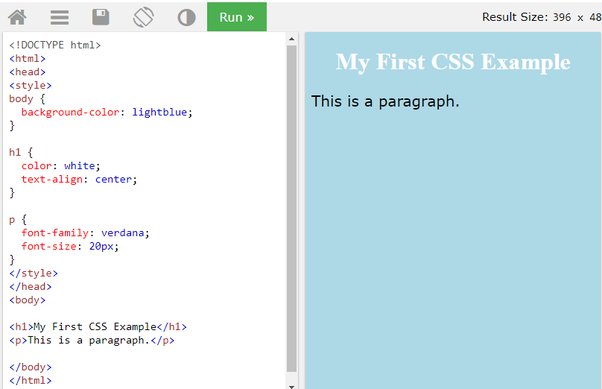This screenshot has width=602, height=389.
Task: Click the background-color property in editor
Action: [x=70, y=112]
